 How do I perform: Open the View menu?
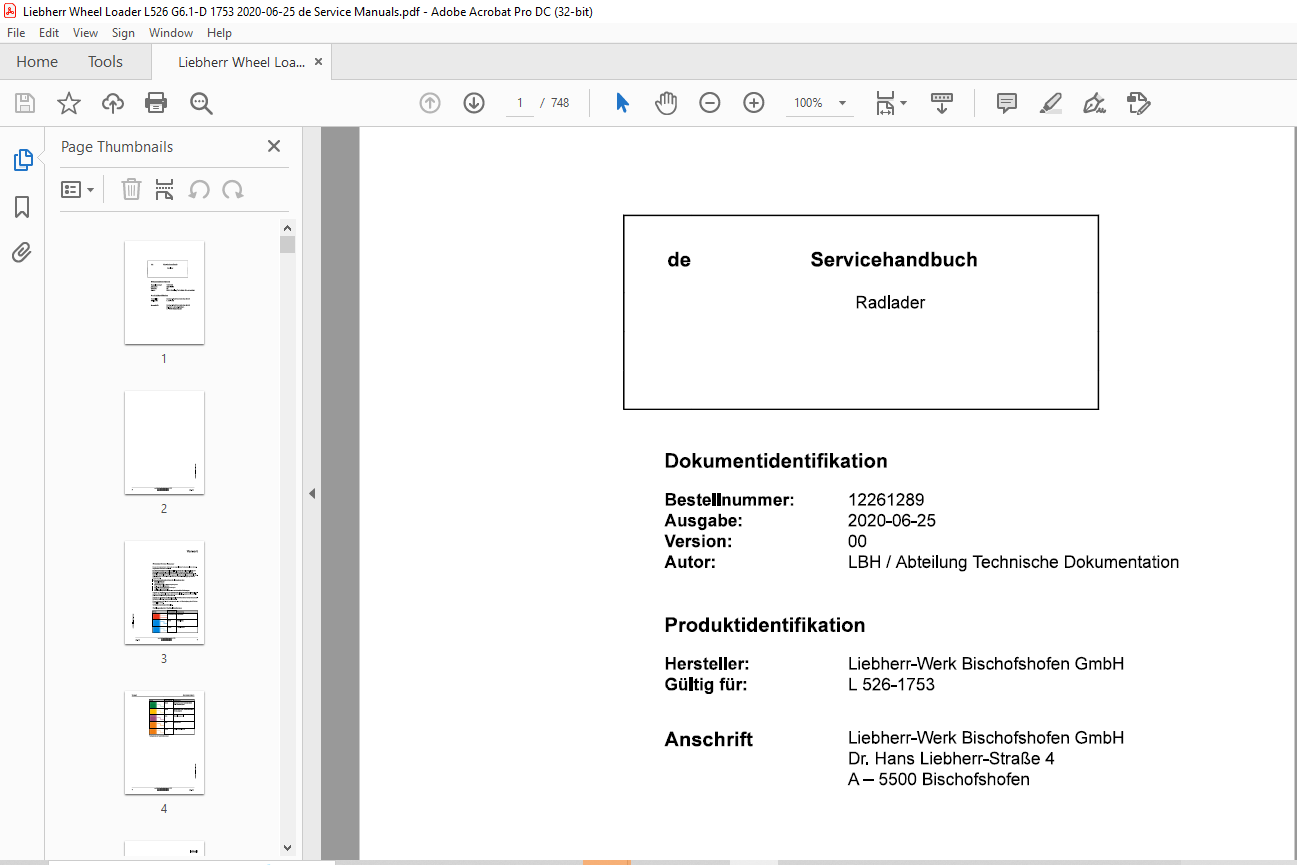tap(86, 33)
